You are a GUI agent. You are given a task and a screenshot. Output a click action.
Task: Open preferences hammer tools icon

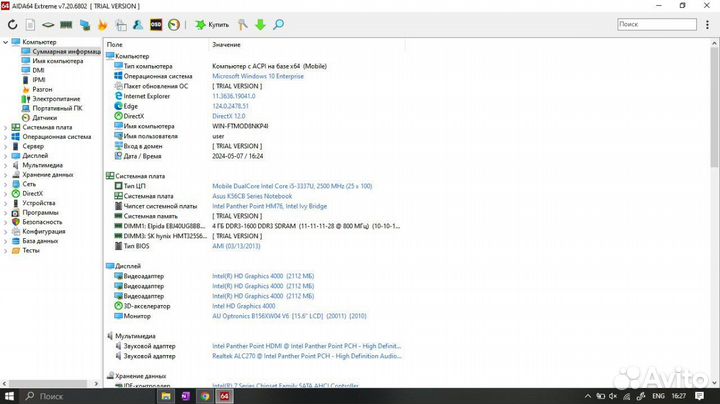242,25
